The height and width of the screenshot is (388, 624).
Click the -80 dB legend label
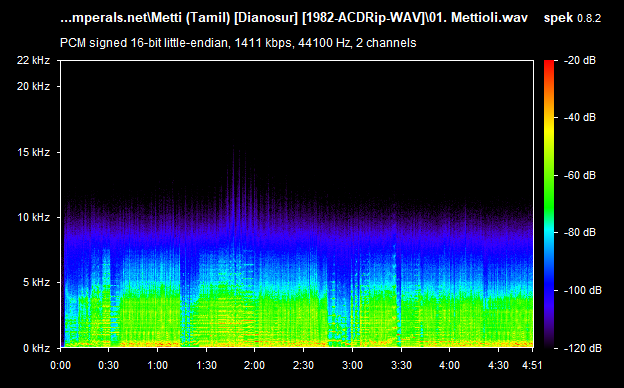click(579, 232)
